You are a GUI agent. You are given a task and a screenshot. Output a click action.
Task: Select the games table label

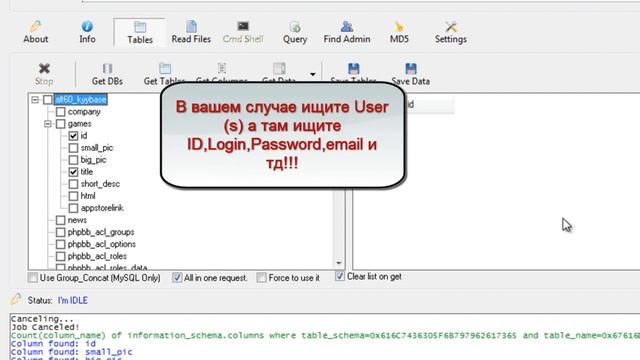[x=80, y=124]
